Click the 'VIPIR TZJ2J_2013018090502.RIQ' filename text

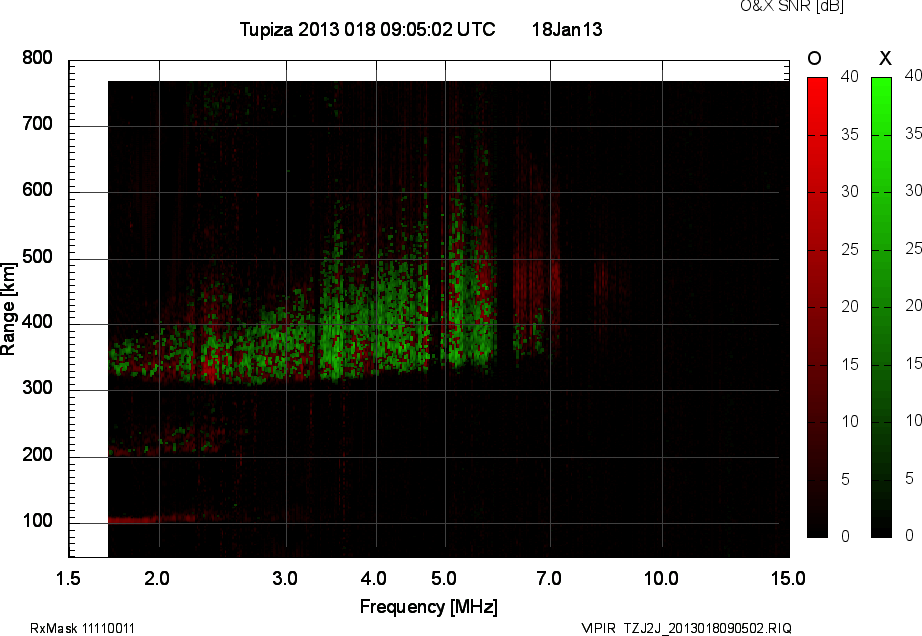tap(686, 628)
